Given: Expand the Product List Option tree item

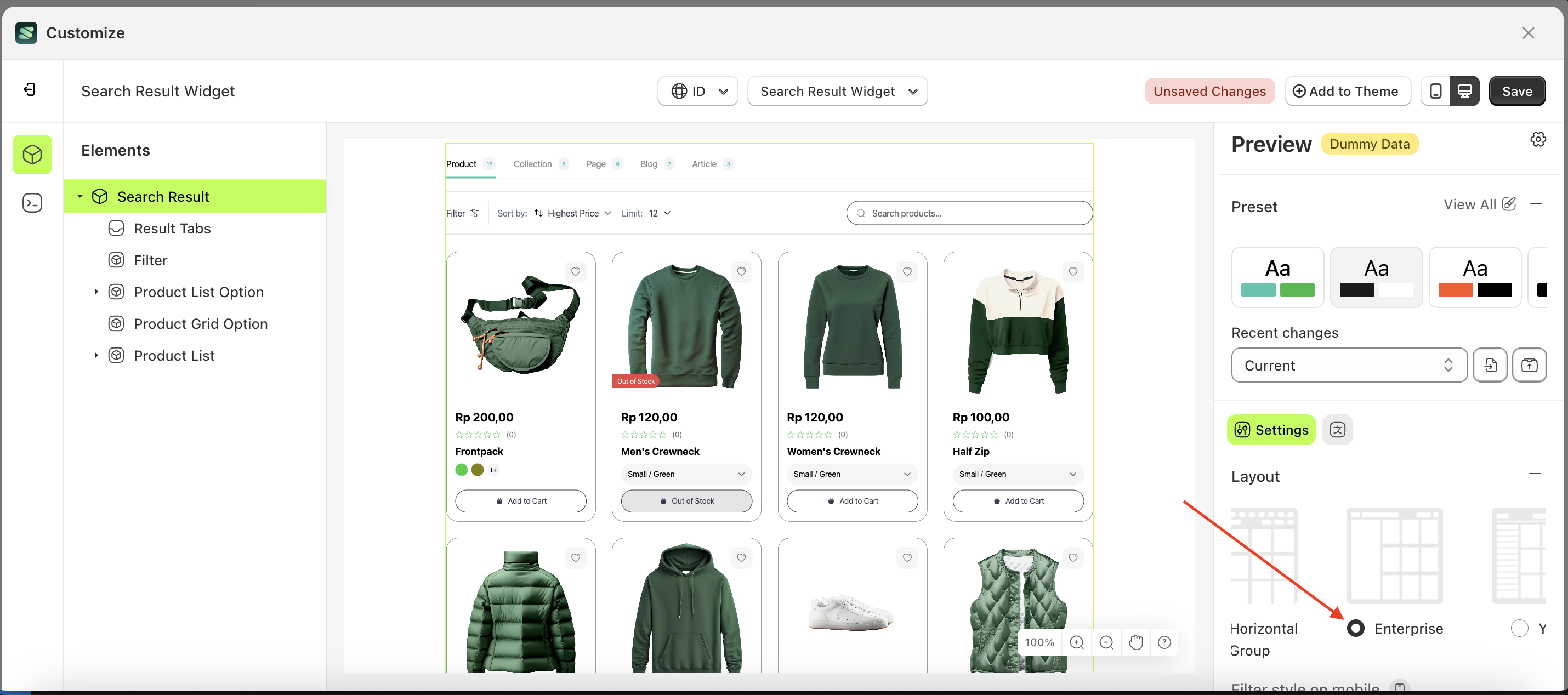Looking at the screenshot, I should pos(96,292).
